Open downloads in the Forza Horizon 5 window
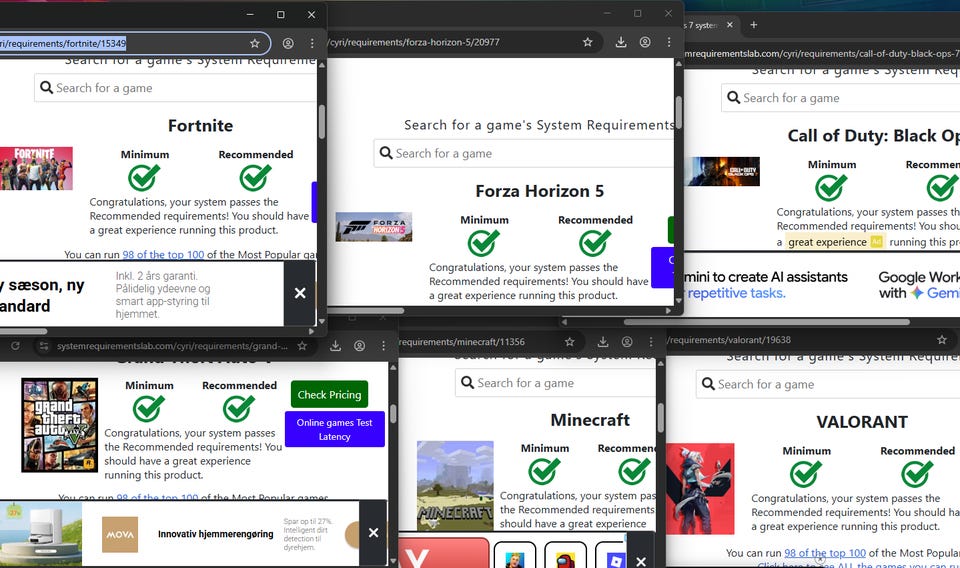This screenshot has height=568, width=960. tap(621, 42)
